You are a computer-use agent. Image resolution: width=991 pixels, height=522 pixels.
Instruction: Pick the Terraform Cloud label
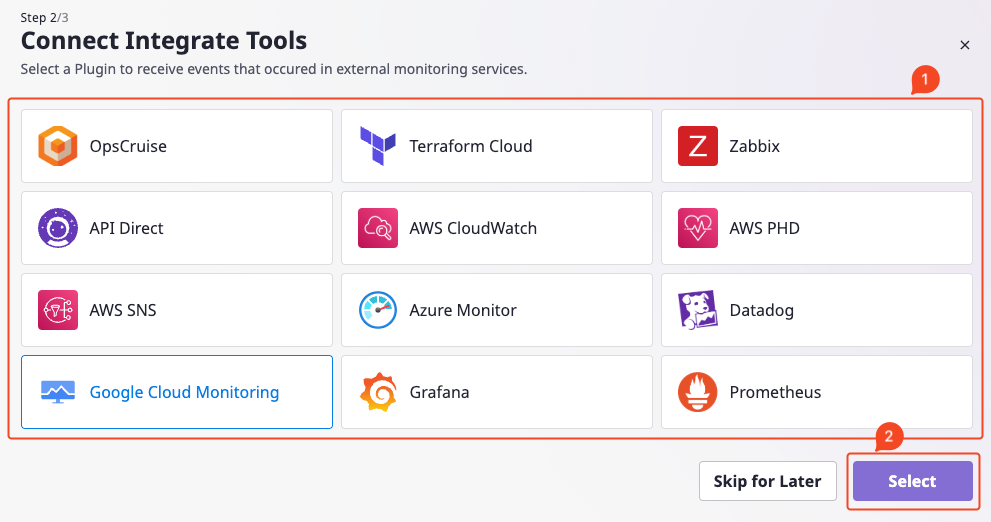click(471, 146)
